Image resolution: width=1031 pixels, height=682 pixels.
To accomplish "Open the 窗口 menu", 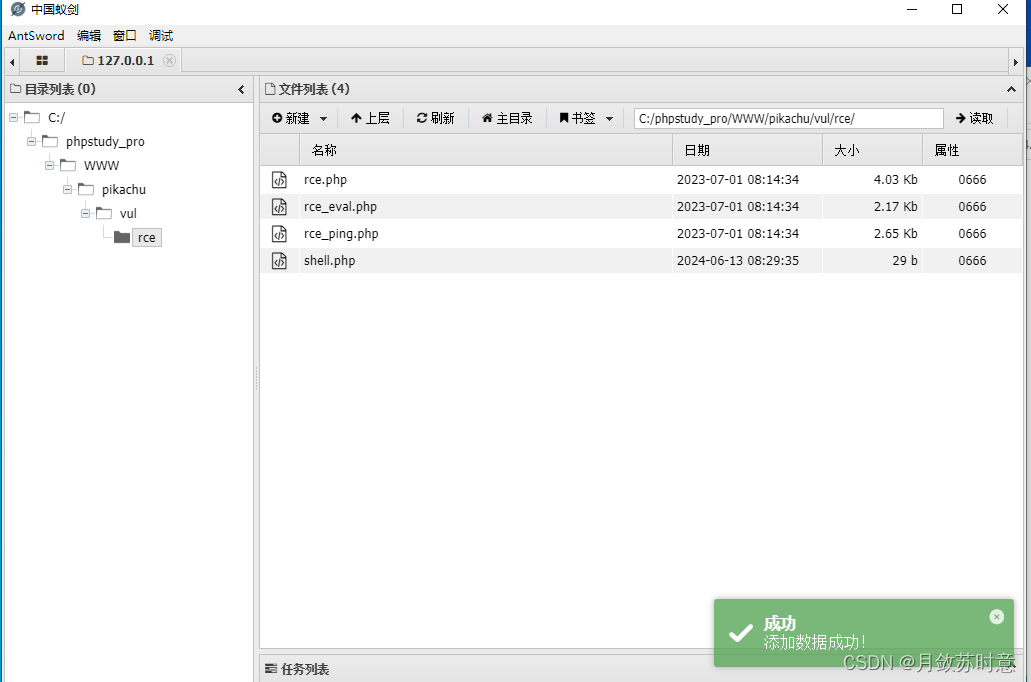I will 125,36.
